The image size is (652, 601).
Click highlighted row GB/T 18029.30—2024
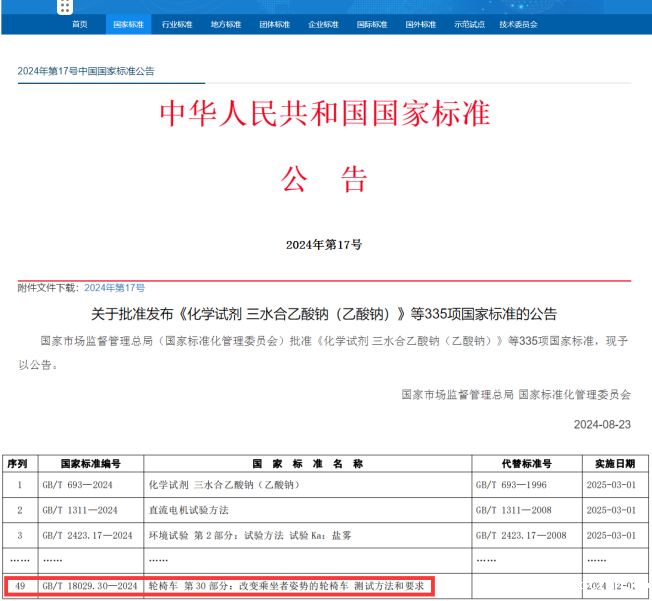(88, 584)
